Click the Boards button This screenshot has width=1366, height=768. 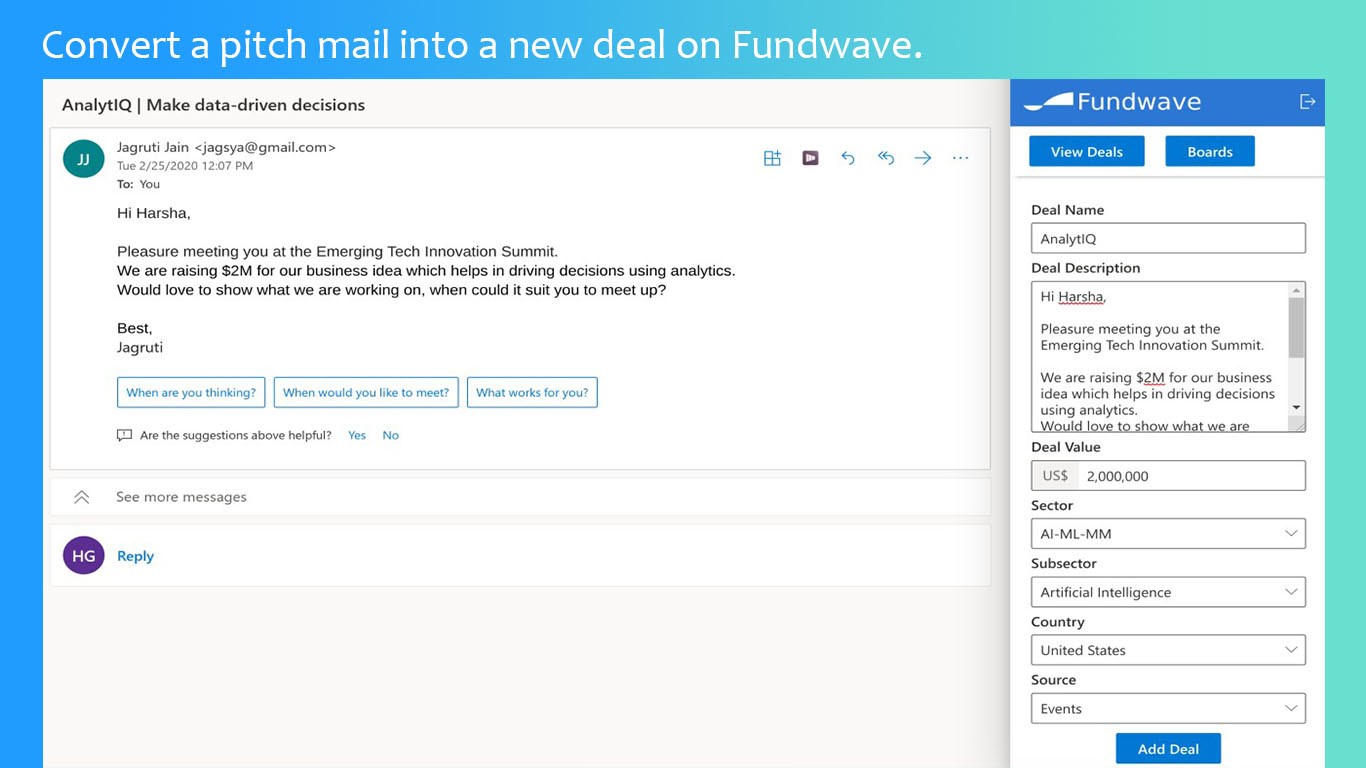(1210, 152)
